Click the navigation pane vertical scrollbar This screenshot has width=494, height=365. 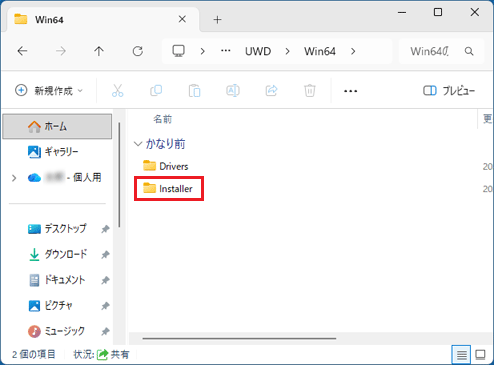click(119, 175)
